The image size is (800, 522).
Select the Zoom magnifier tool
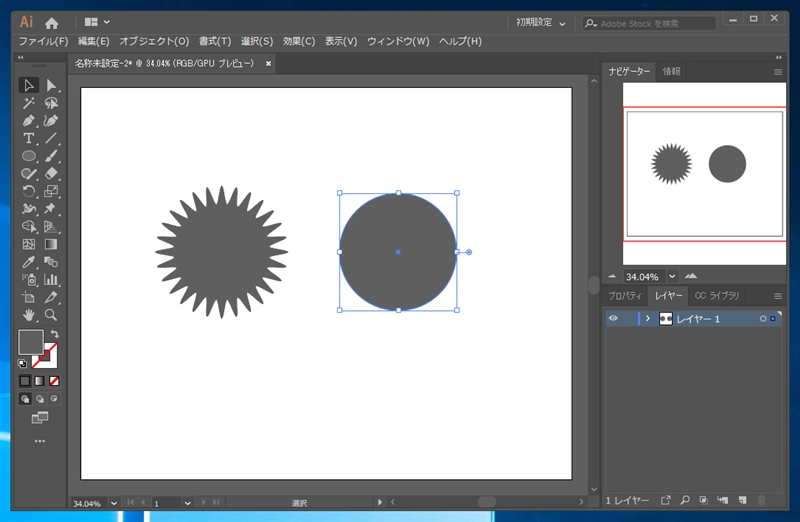[x=51, y=315]
